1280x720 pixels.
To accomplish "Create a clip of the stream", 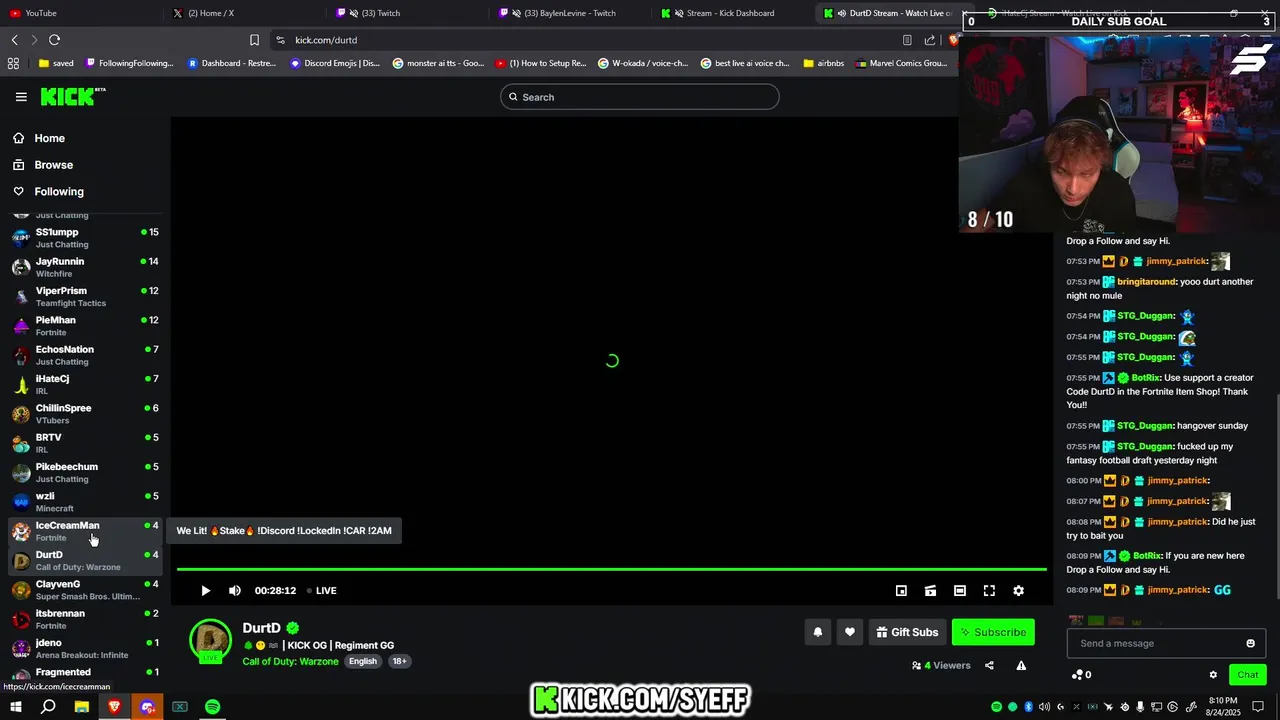I will coord(930,591).
